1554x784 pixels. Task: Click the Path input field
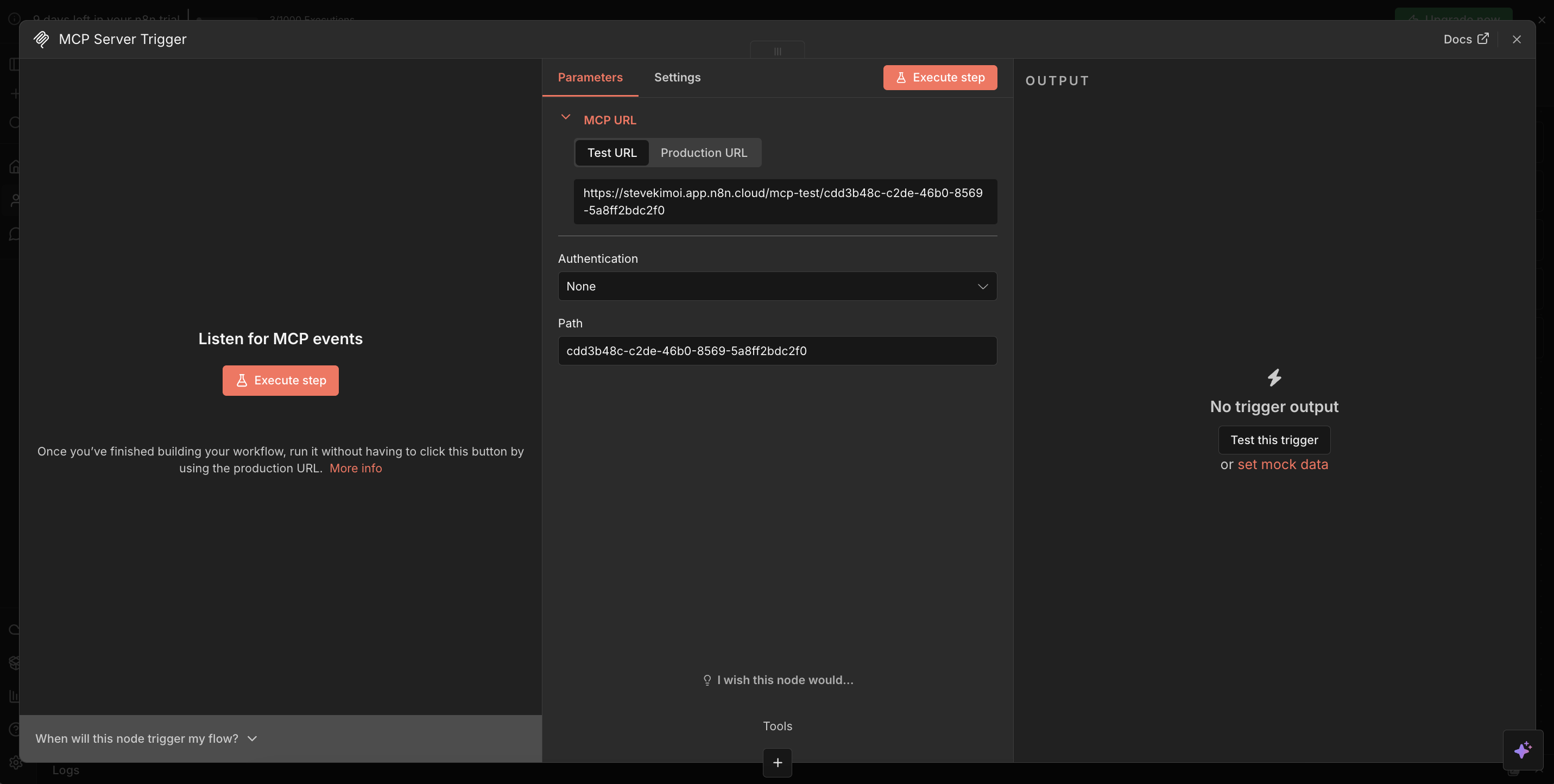coord(777,350)
